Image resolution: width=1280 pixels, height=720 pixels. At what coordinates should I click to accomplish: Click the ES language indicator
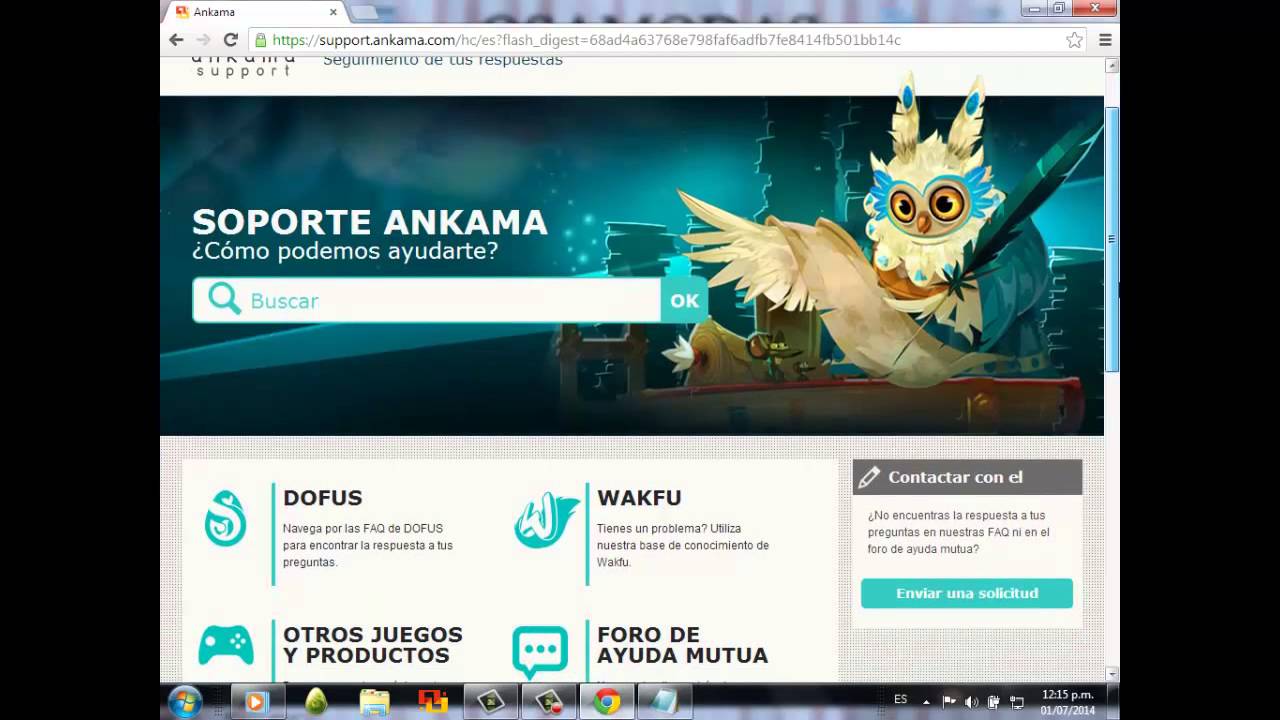click(x=900, y=700)
